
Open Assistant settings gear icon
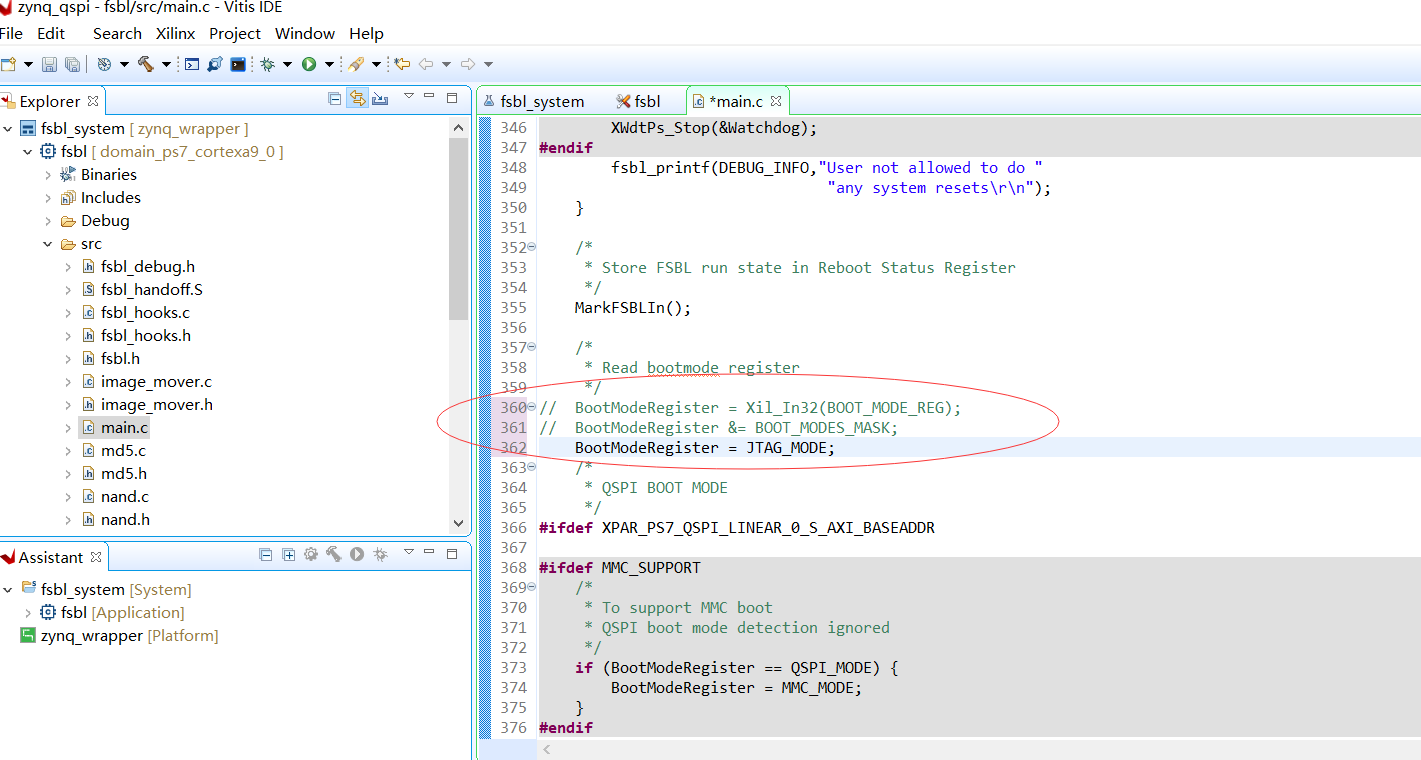click(311, 554)
